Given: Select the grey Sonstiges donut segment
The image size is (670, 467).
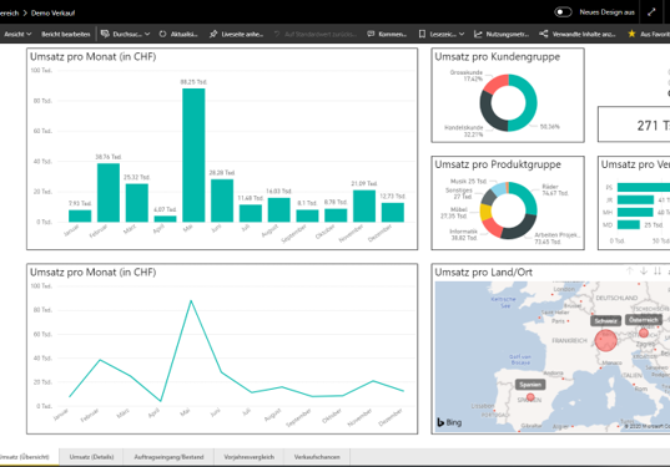Looking at the screenshot, I should tap(488, 197).
